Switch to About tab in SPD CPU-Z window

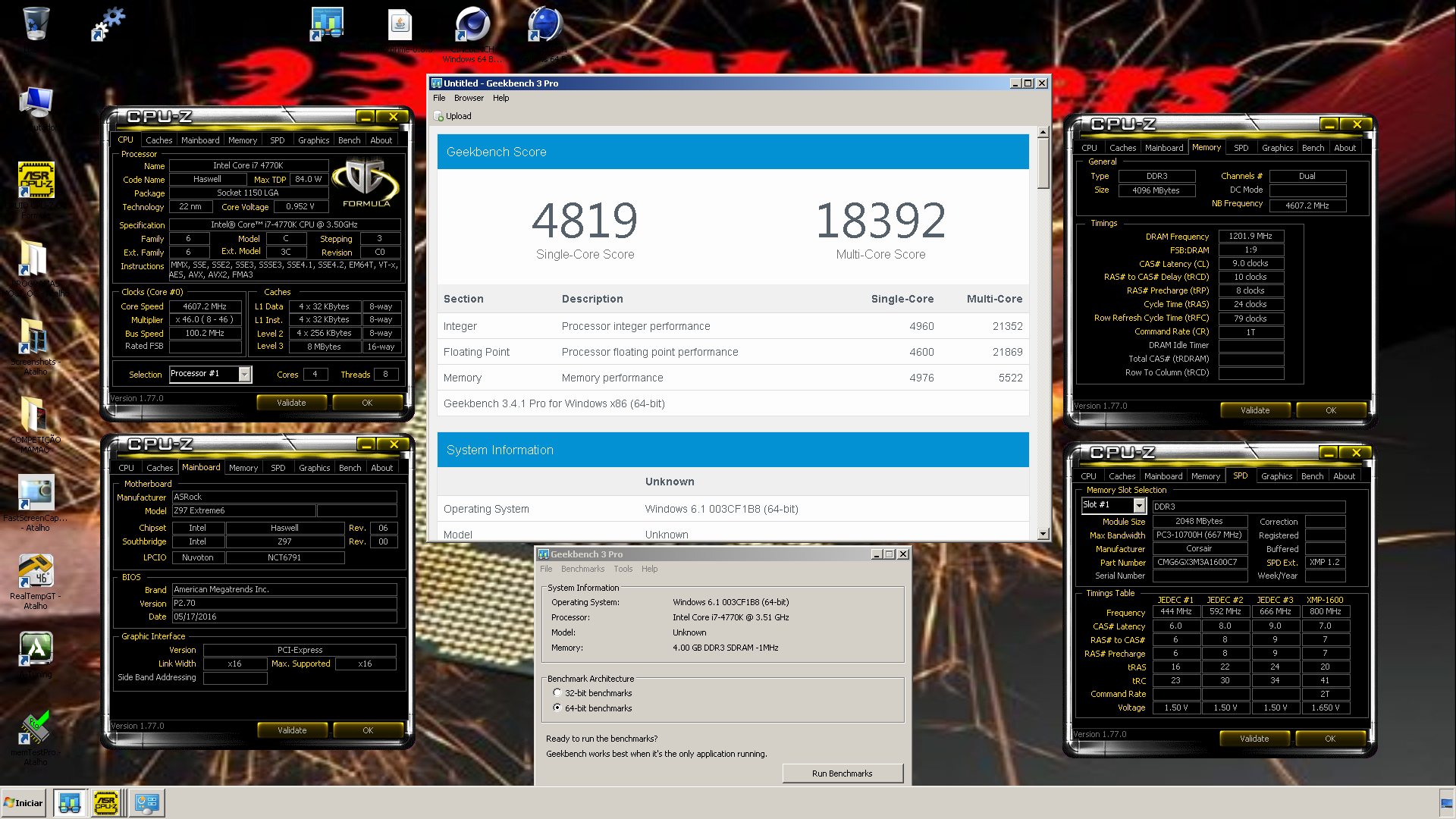[1344, 475]
